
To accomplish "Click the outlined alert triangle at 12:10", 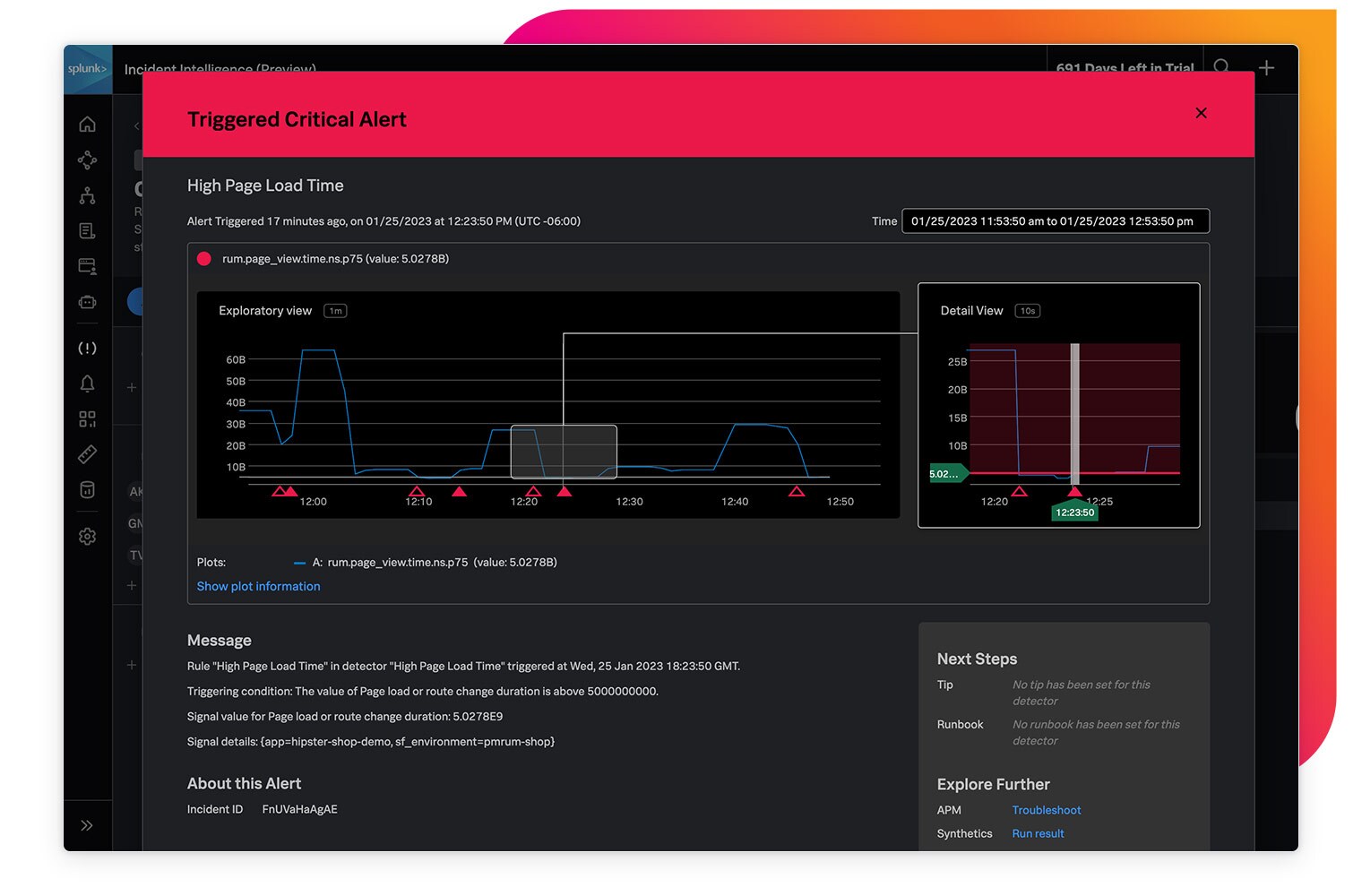I will [417, 491].
